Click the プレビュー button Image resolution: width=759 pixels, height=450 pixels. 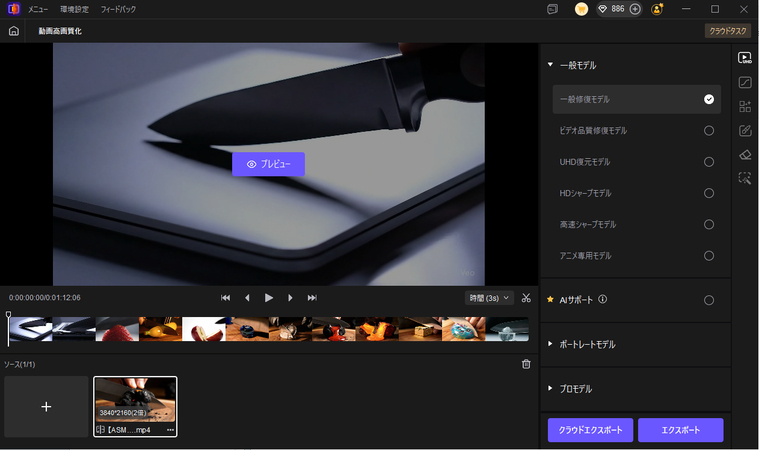click(x=269, y=164)
